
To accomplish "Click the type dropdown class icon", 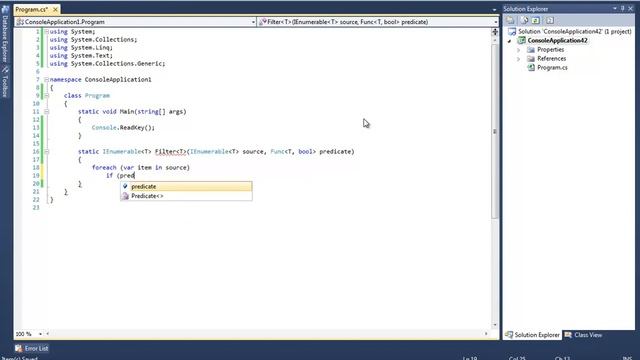I will [20, 22].
